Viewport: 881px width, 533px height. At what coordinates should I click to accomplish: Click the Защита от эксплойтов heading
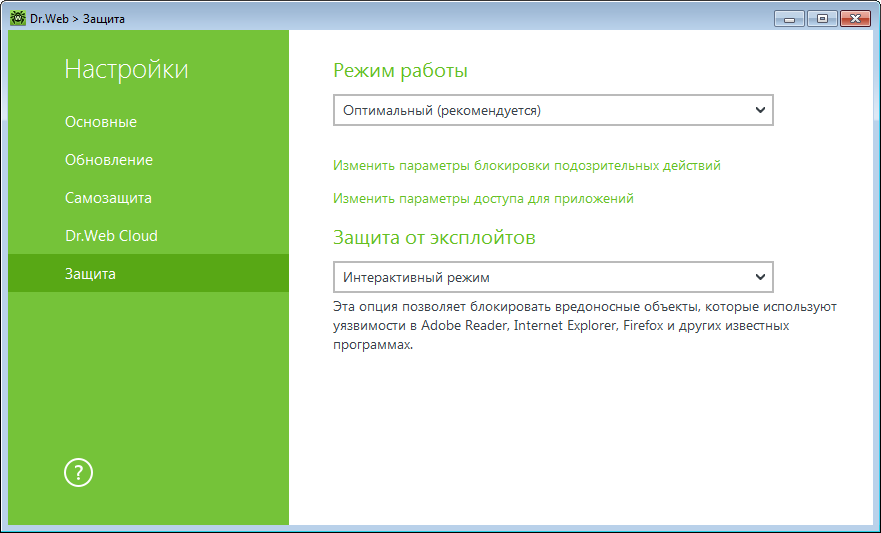point(434,238)
